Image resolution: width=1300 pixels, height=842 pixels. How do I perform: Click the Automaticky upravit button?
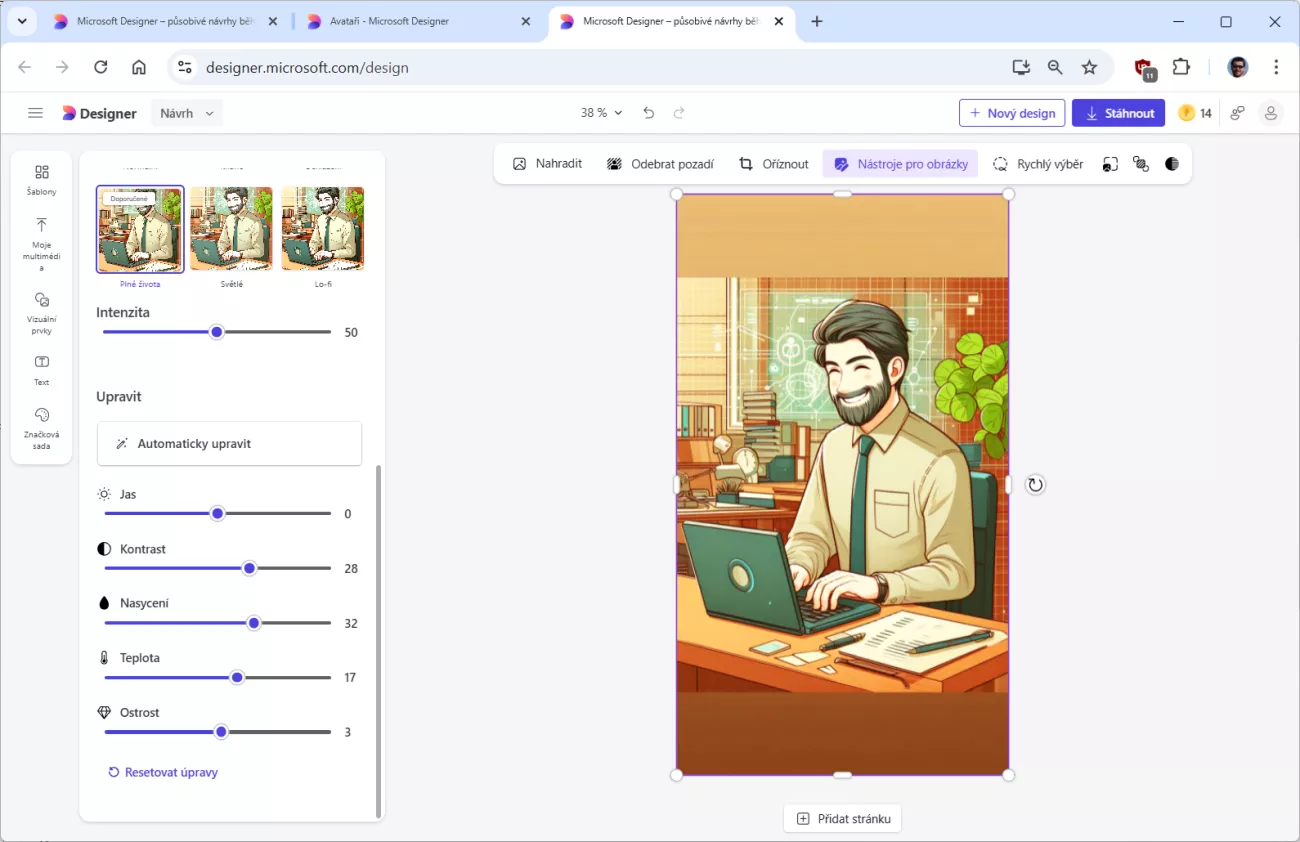[229, 443]
